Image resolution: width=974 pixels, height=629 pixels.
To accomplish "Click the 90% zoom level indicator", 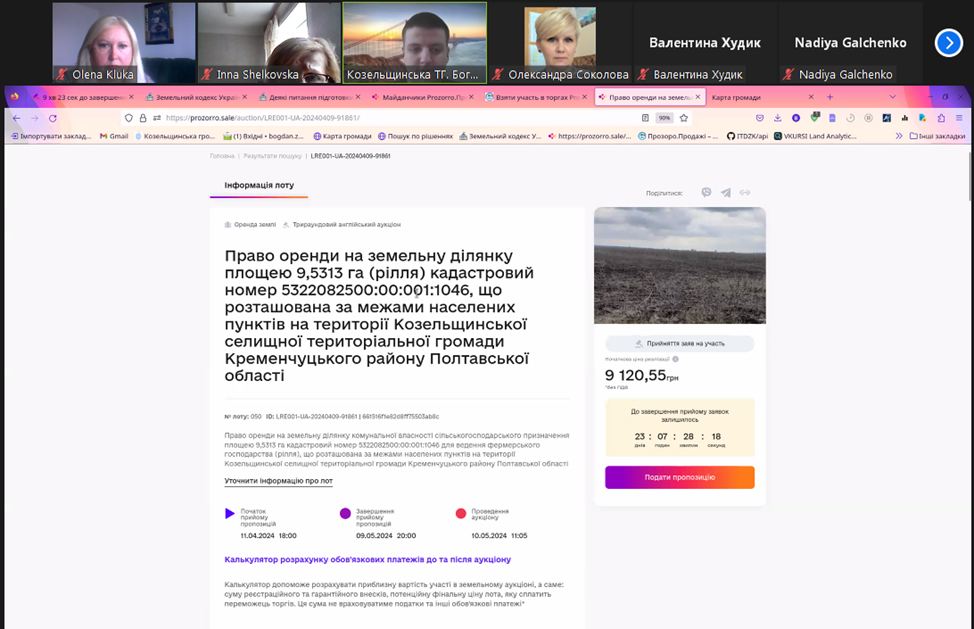I will pos(665,118).
